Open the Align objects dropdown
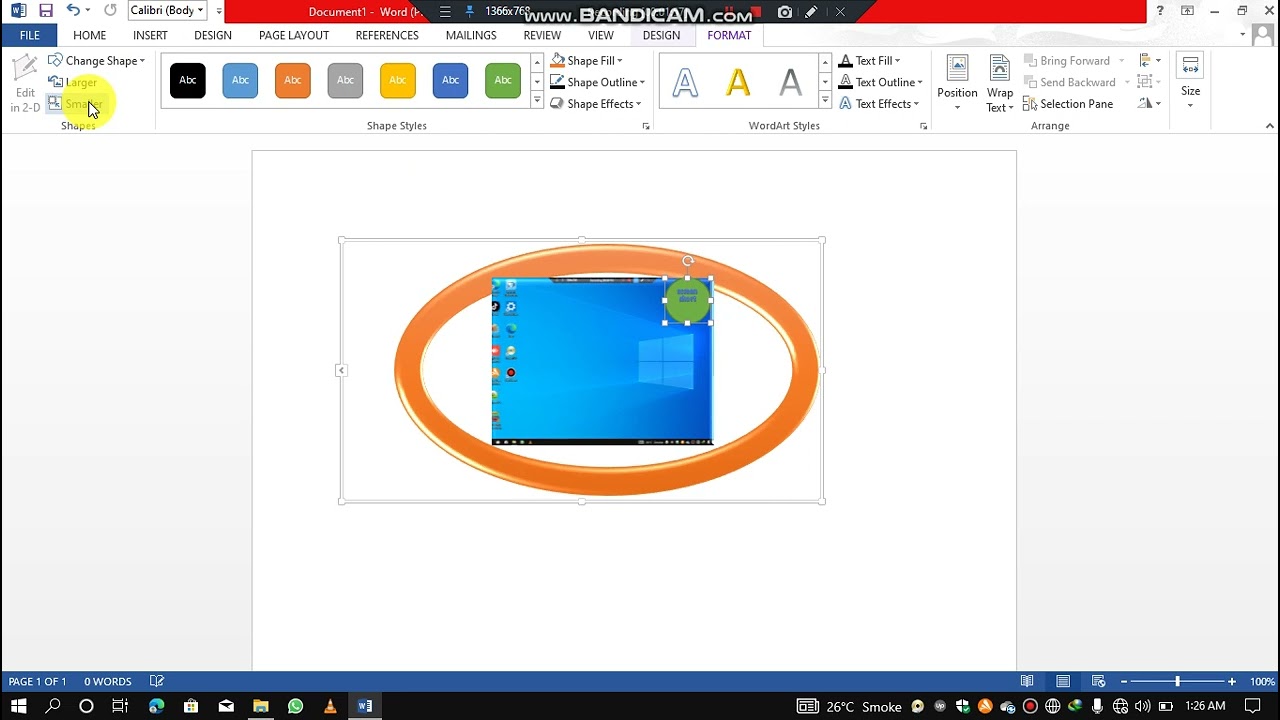1280x720 pixels. pos(1149,61)
